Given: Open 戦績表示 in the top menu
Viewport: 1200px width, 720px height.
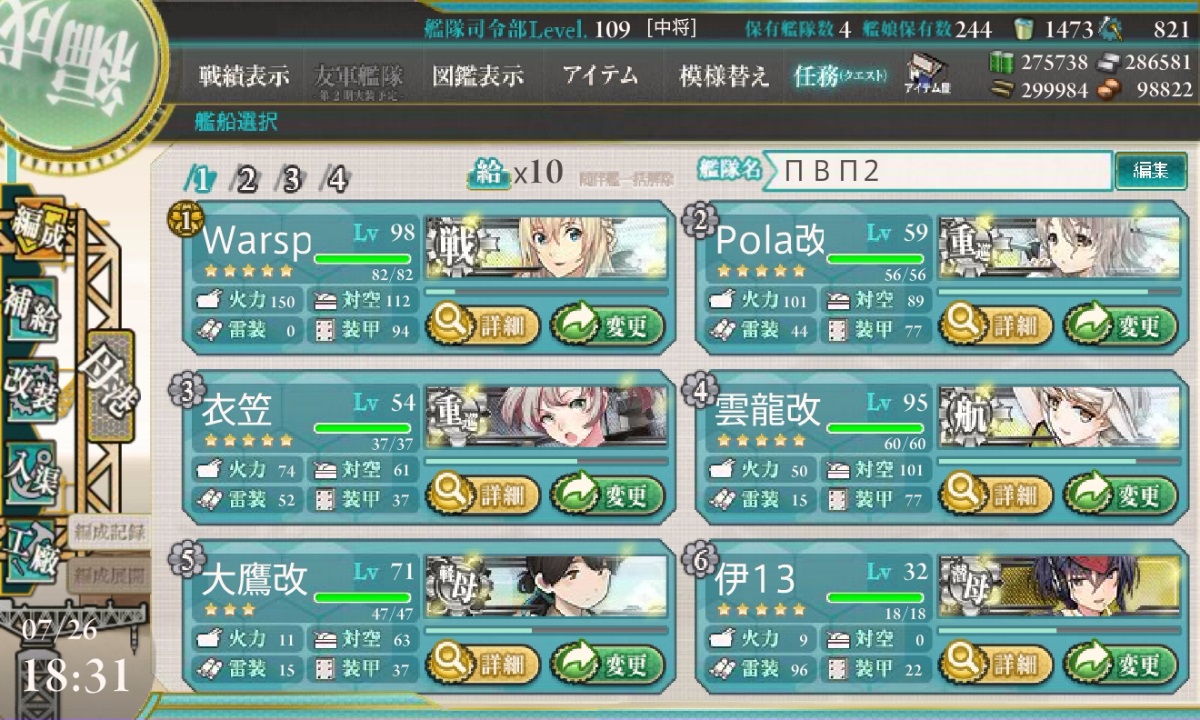Looking at the screenshot, I should click(x=243, y=76).
